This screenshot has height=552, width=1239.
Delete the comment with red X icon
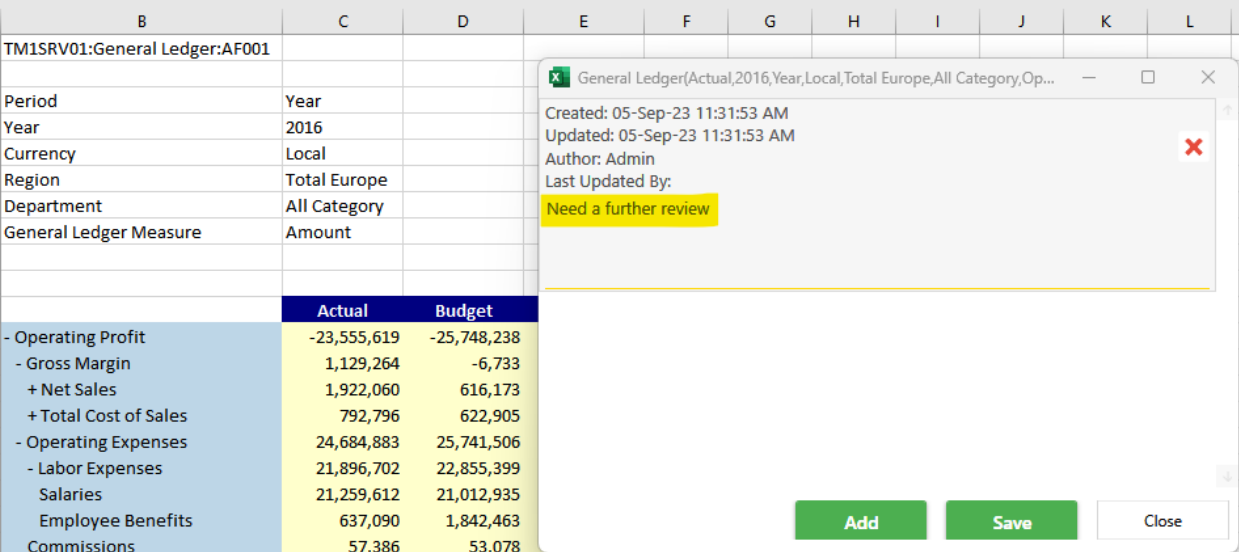coord(1193,147)
